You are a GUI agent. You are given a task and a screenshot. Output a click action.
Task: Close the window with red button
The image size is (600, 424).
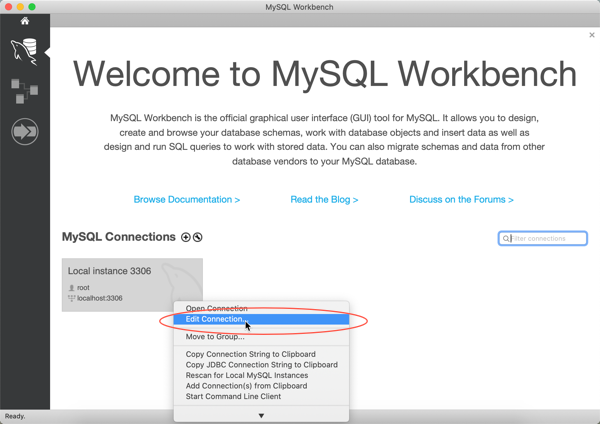tap(8, 7)
